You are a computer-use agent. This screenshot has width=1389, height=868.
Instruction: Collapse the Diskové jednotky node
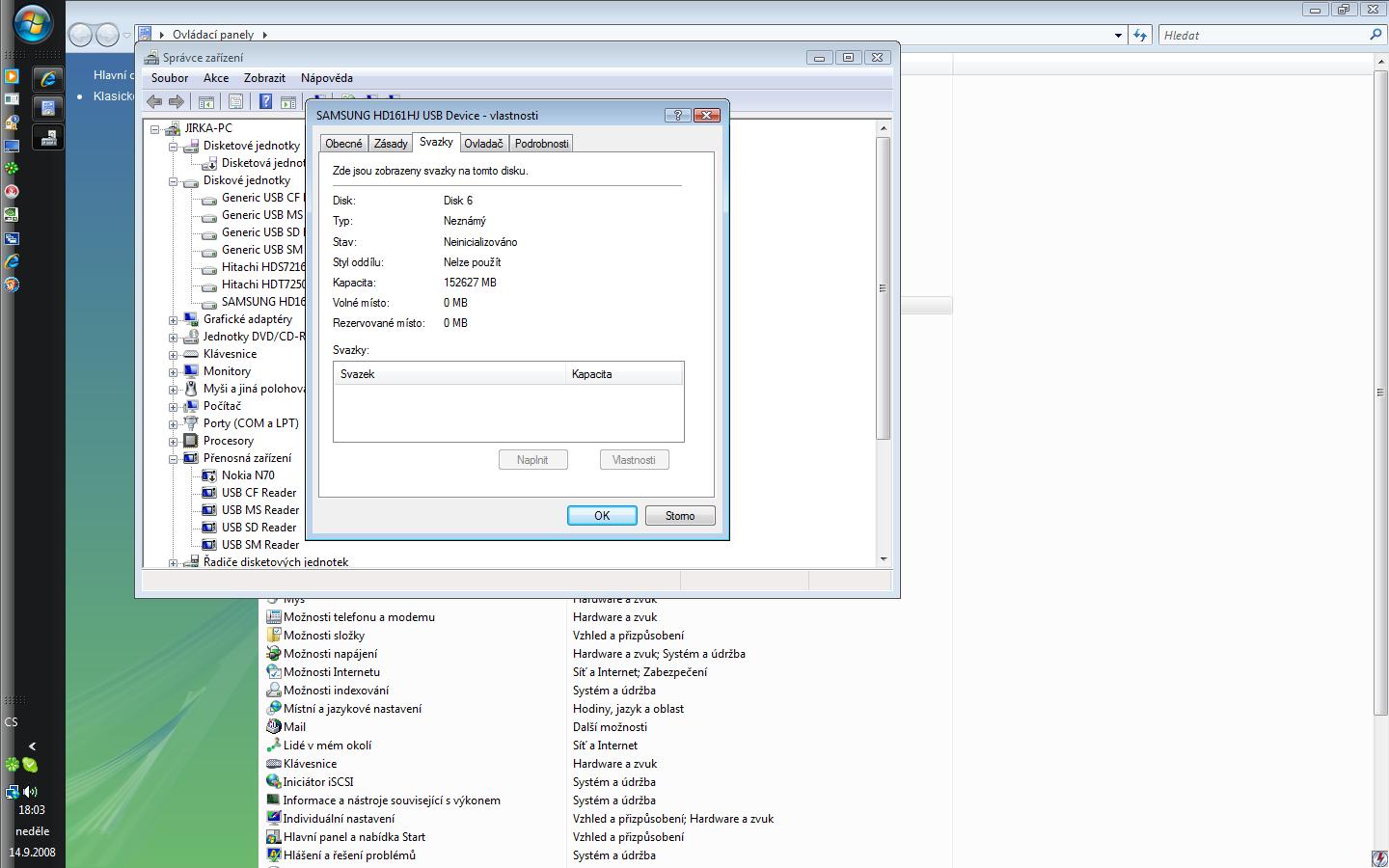pos(173,181)
